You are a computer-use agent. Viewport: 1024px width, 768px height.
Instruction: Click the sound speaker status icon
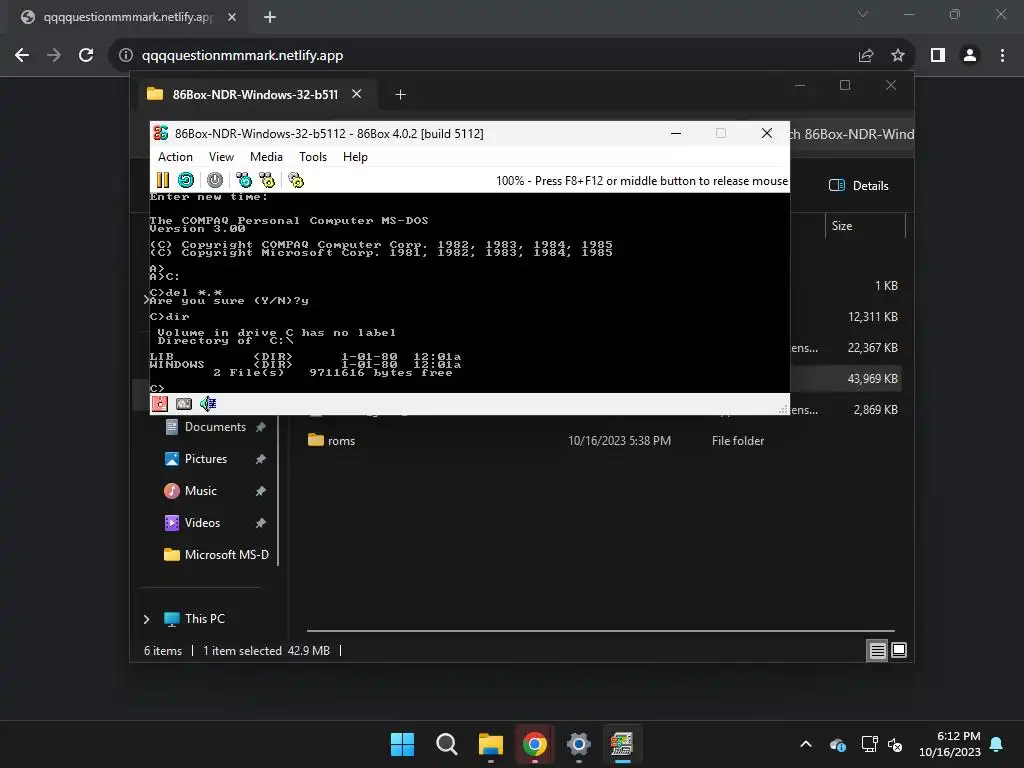click(208, 404)
